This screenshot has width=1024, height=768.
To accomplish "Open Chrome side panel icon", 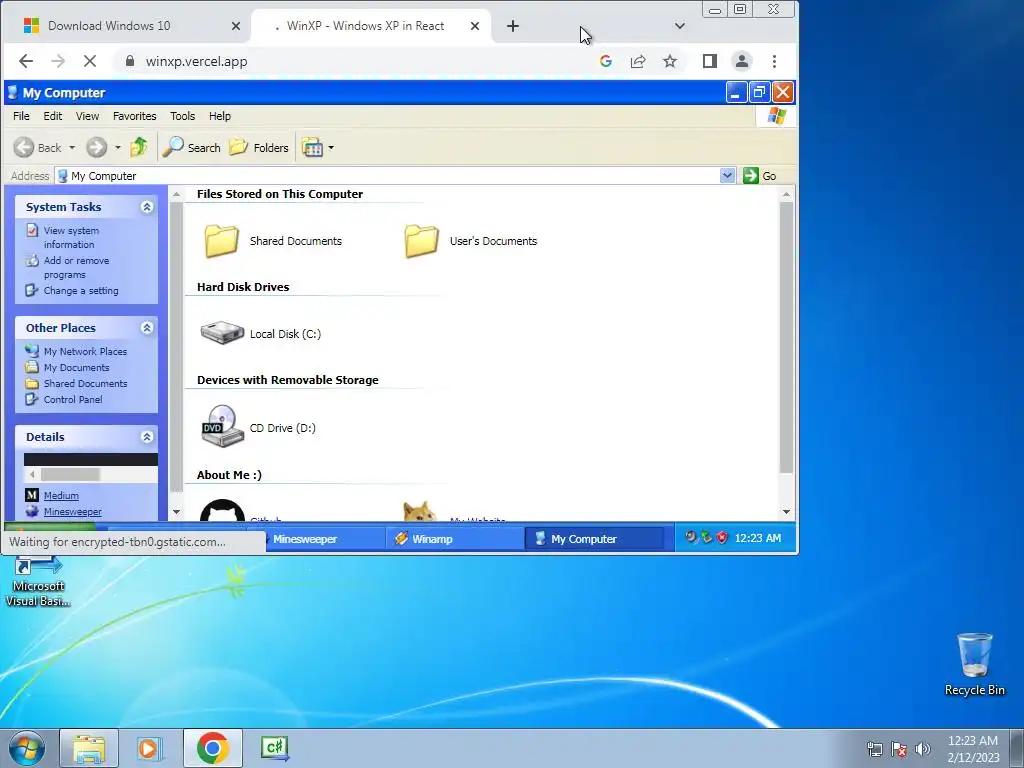I will [x=710, y=61].
